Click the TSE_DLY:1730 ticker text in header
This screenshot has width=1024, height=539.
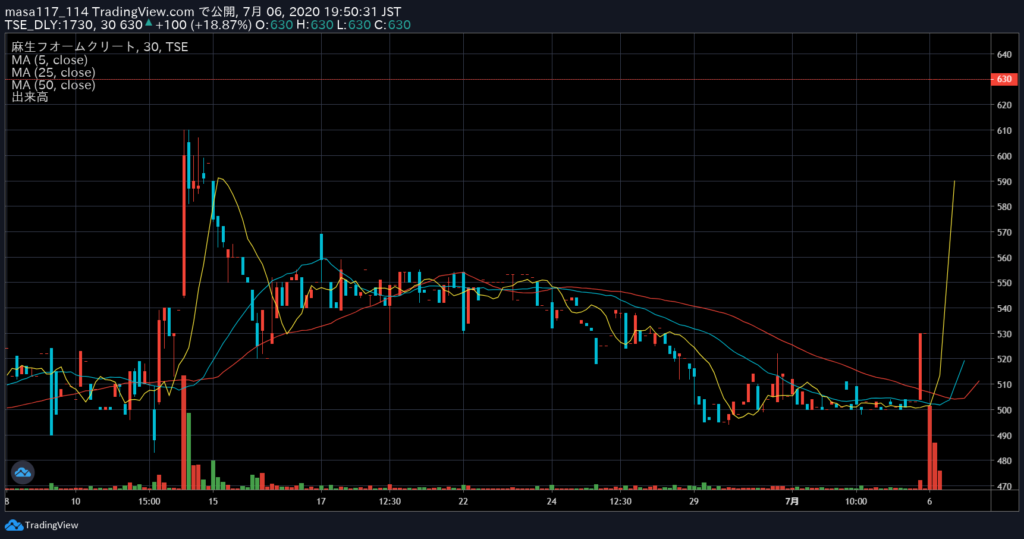point(51,25)
